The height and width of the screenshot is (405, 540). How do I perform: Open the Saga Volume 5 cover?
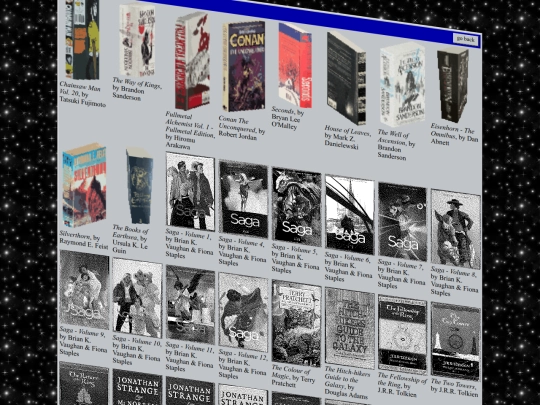(x=296, y=207)
